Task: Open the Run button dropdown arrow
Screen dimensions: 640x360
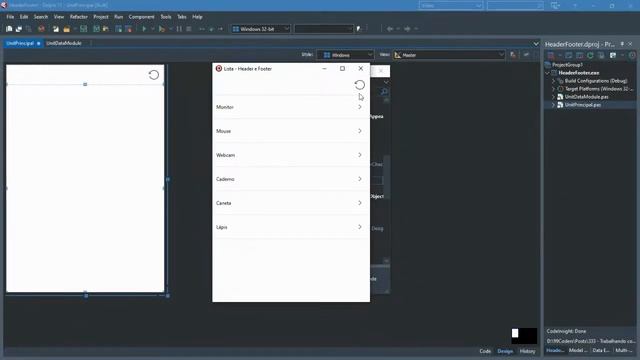Action: coord(152,29)
